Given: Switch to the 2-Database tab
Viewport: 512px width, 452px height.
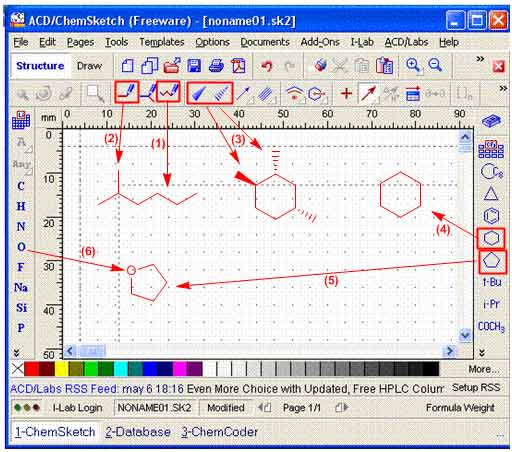Looking at the screenshot, I should point(138,432).
